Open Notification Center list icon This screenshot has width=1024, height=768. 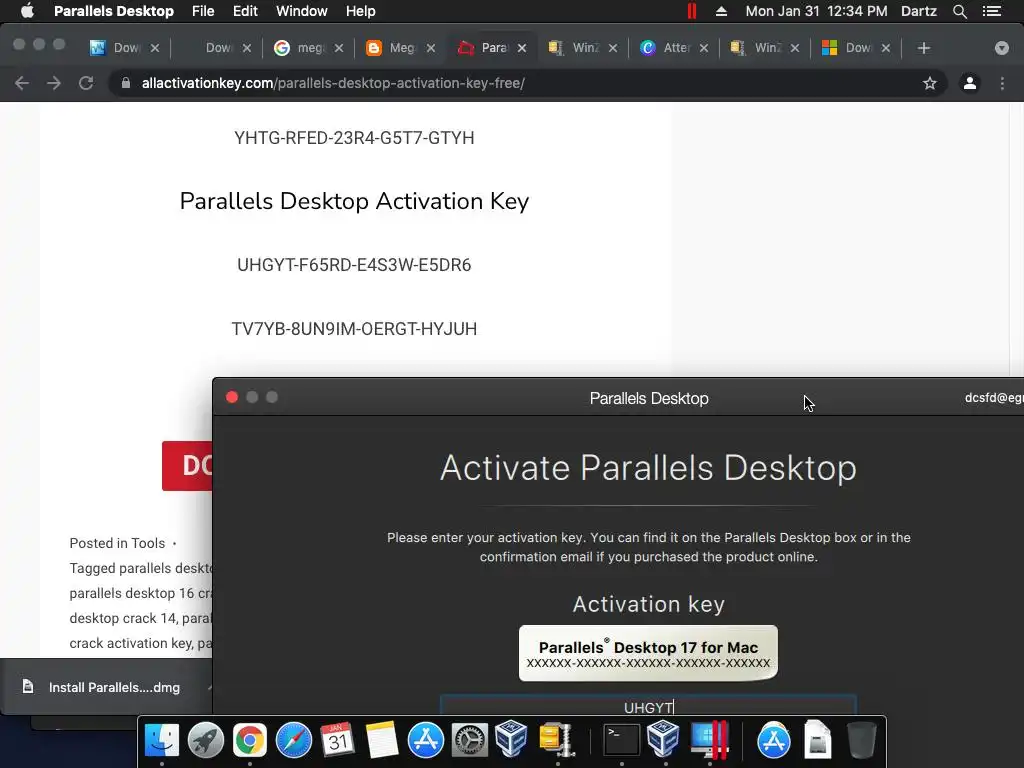point(992,11)
